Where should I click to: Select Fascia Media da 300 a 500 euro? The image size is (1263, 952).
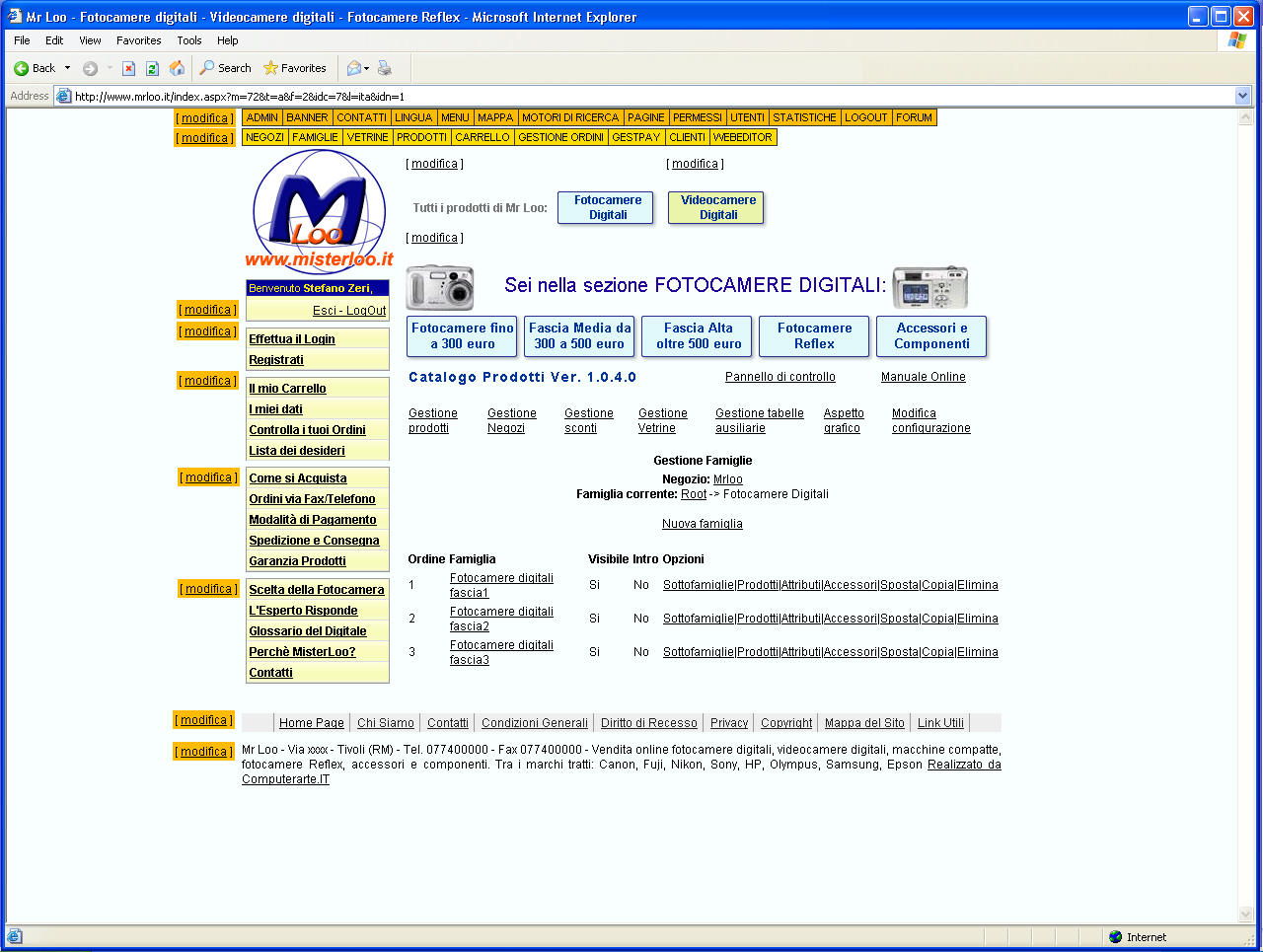[579, 336]
